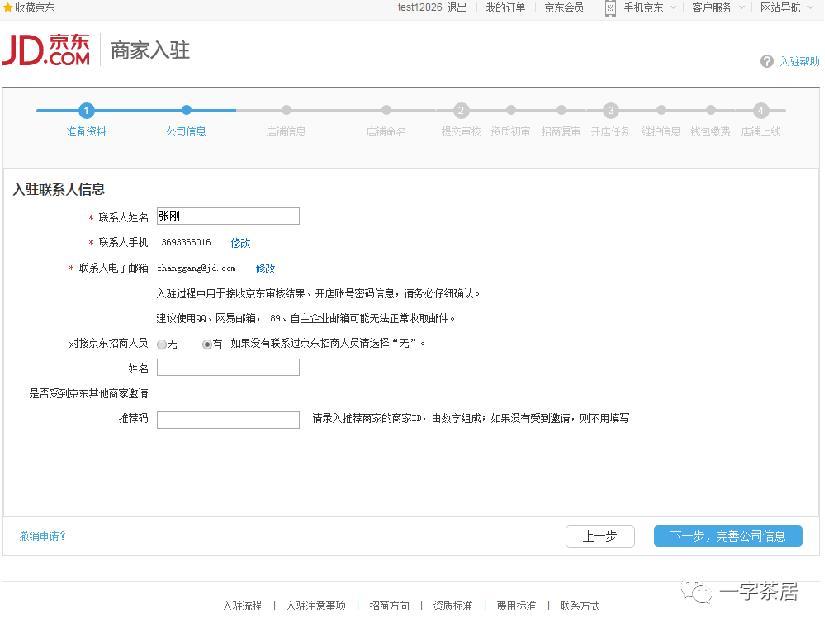Open footer link 资质标准

[452, 605]
